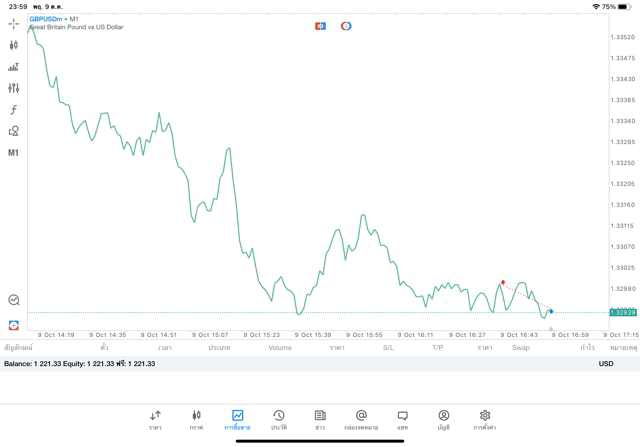Screen dimensions: 640x447
Task: Open the History clock tab
Action: point(278,419)
